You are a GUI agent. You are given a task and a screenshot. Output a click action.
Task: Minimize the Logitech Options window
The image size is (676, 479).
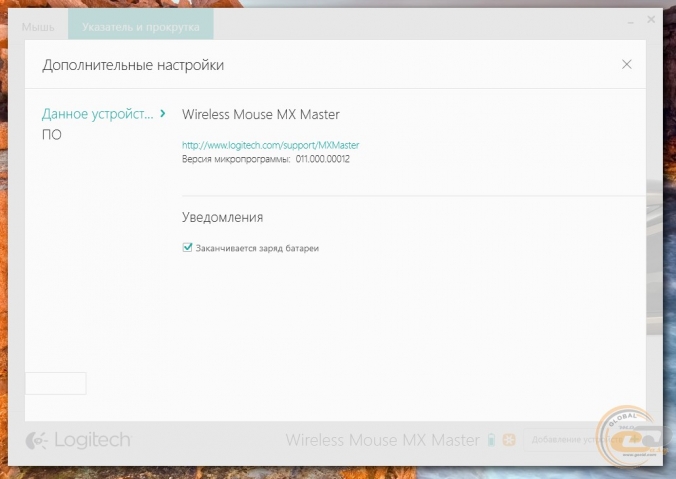coord(630,22)
